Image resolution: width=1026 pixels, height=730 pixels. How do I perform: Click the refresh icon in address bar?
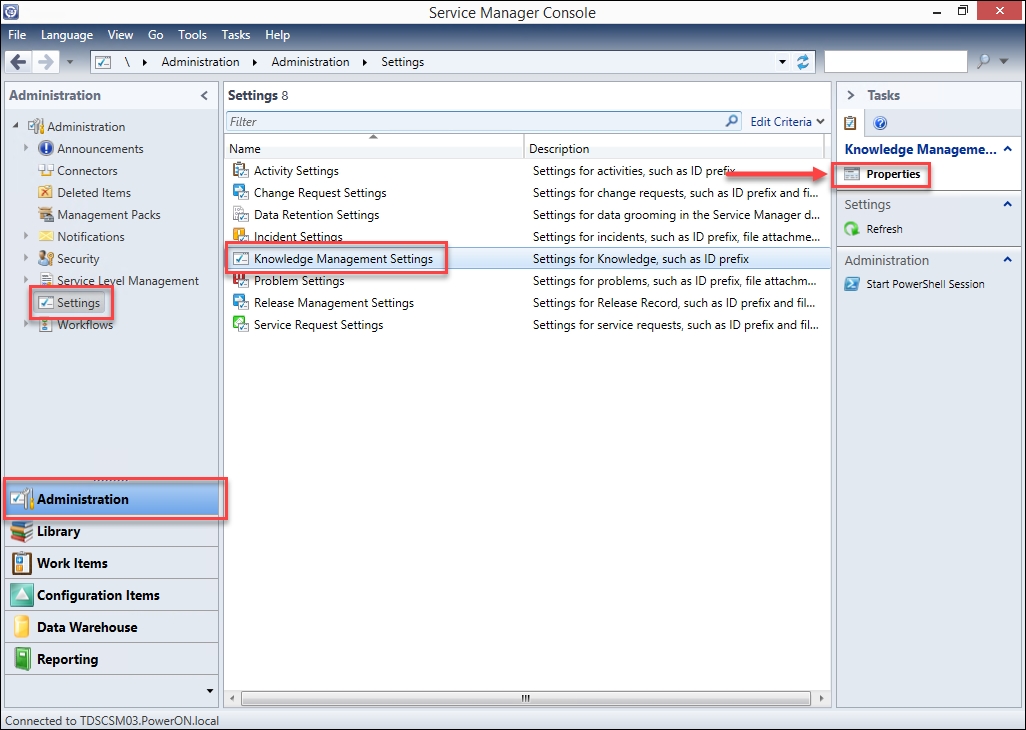802,62
